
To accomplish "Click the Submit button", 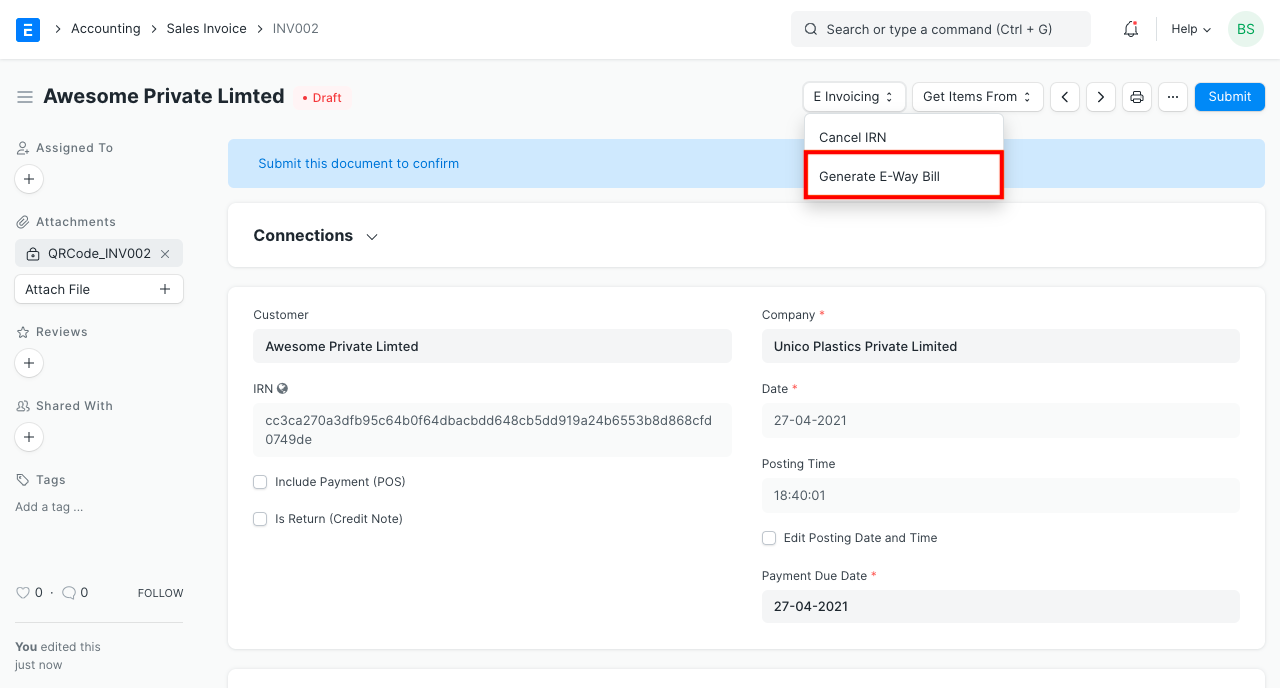I will (x=1229, y=96).
